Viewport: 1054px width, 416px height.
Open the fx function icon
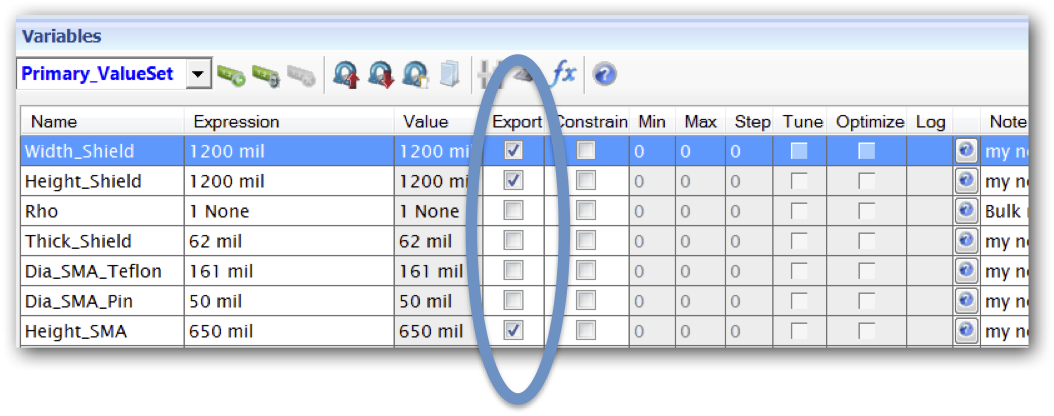pyautogui.click(x=565, y=73)
